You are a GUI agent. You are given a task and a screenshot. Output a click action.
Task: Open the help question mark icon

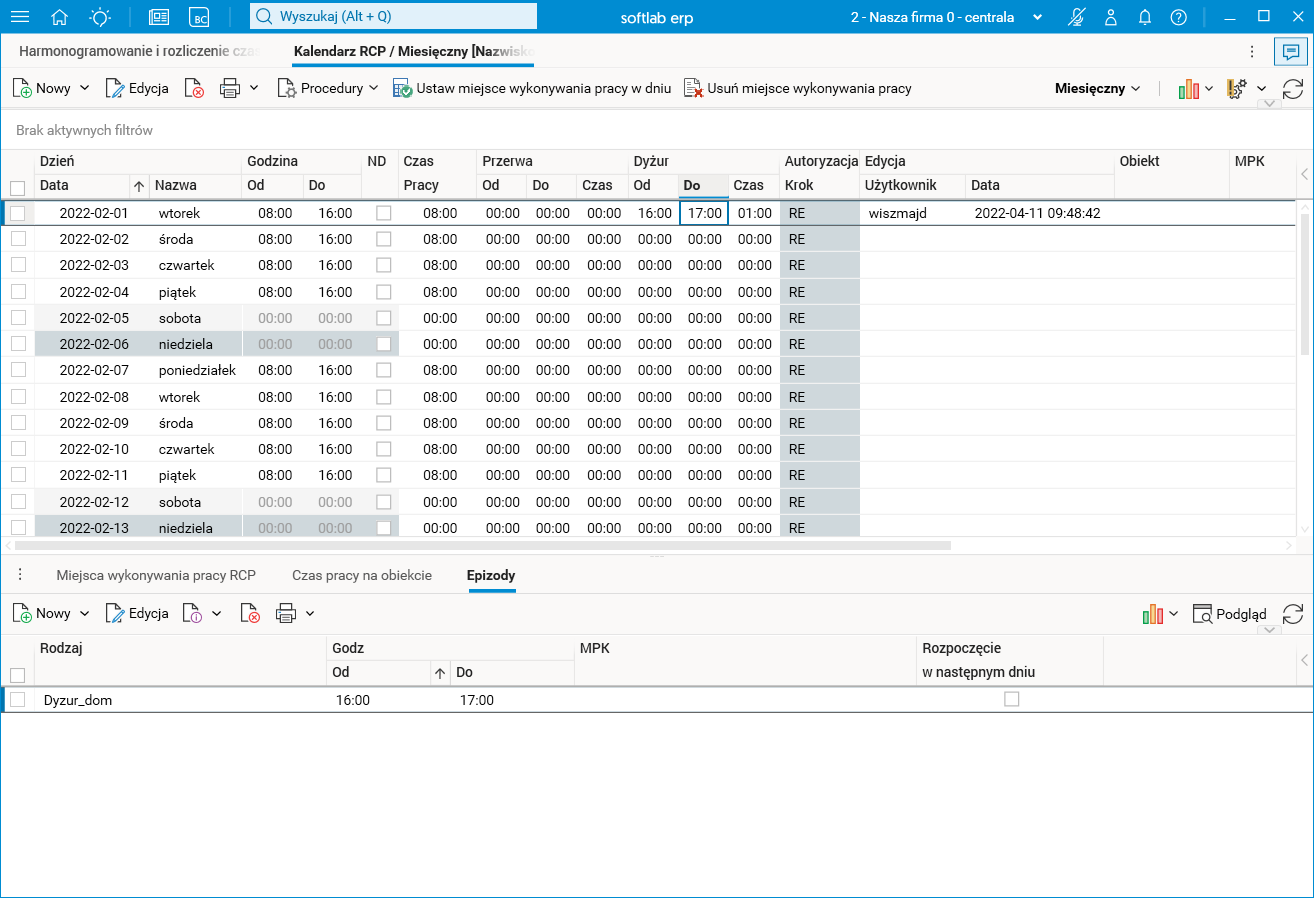1179,17
